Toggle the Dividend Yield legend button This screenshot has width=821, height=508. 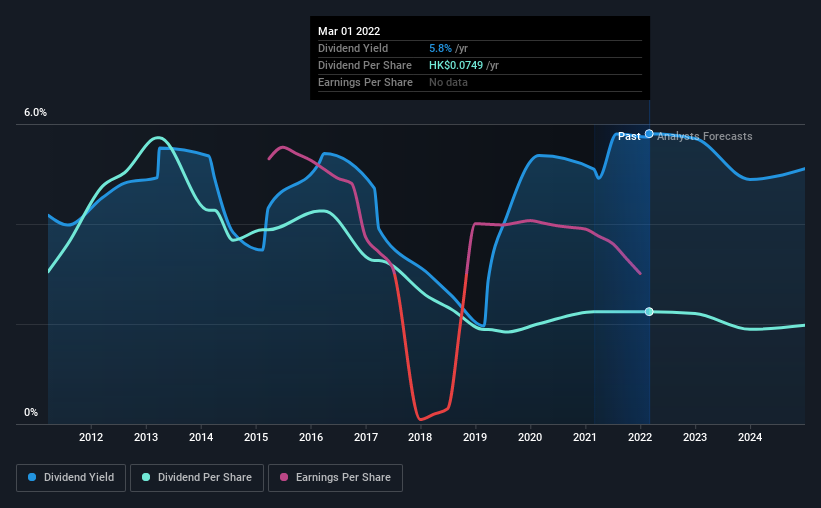(x=71, y=478)
